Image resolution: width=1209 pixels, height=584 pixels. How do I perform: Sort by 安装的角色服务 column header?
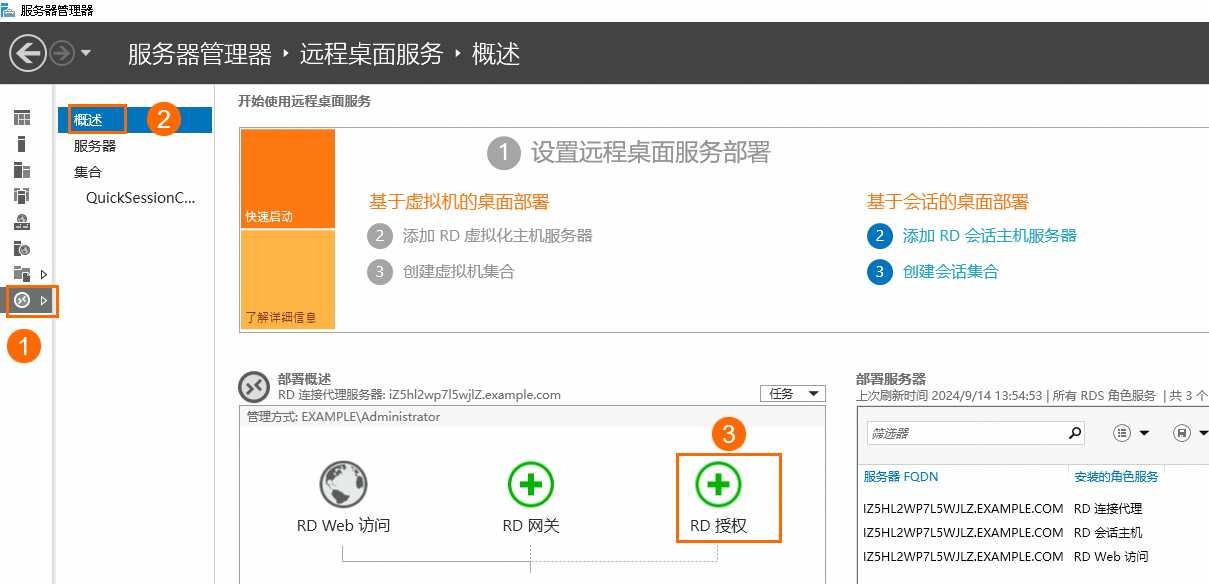coord(1116,477)
